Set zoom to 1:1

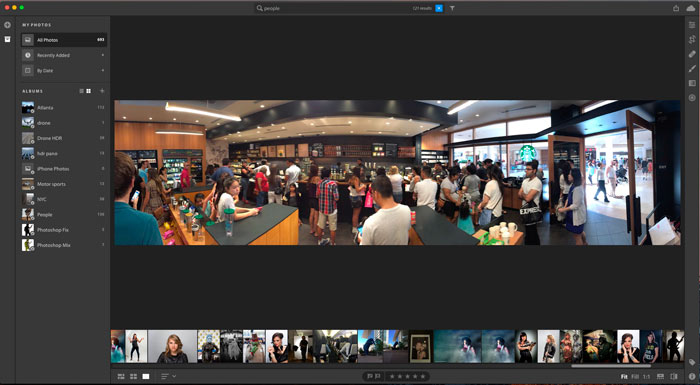coord(646,377)
